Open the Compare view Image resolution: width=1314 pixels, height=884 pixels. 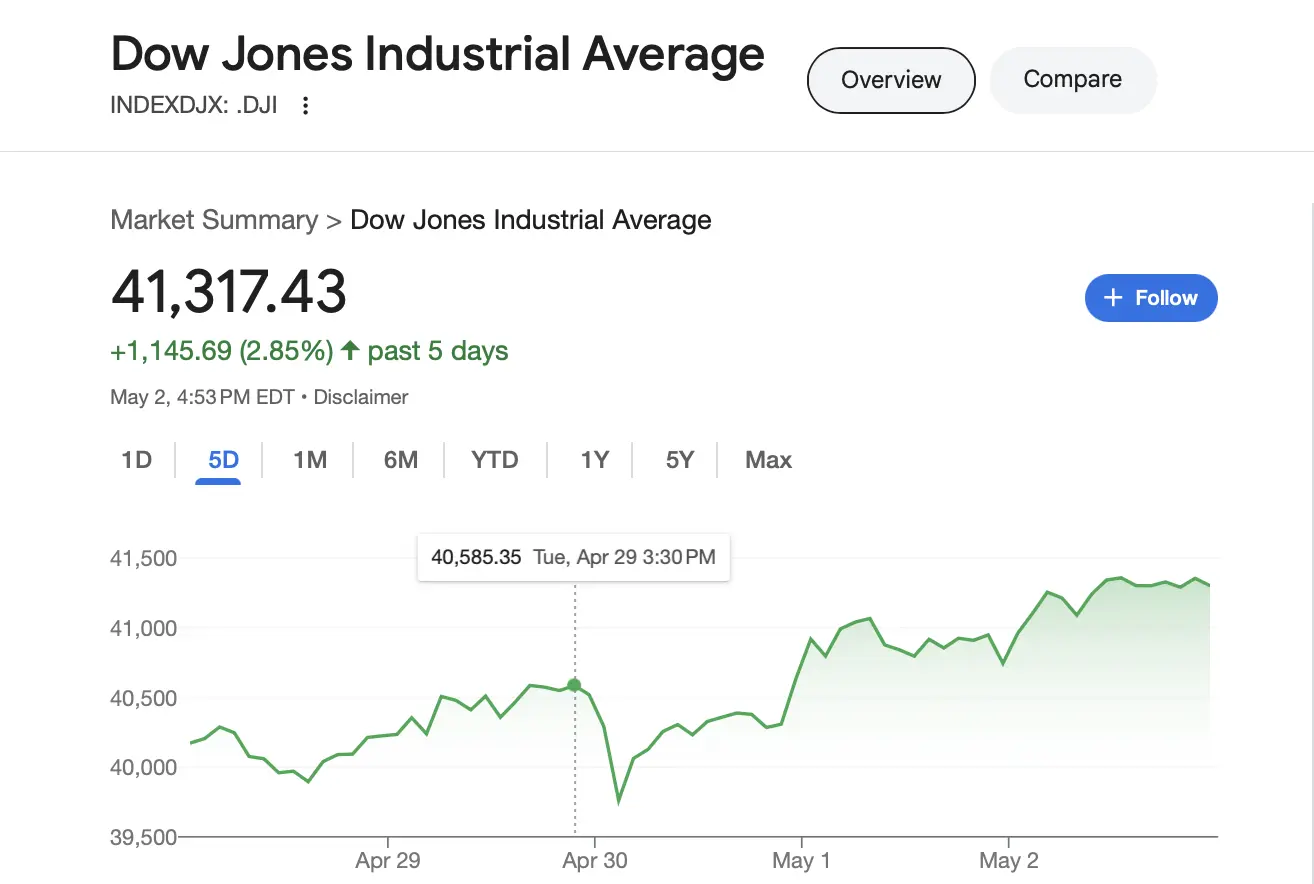click(x=1072, y=80)
